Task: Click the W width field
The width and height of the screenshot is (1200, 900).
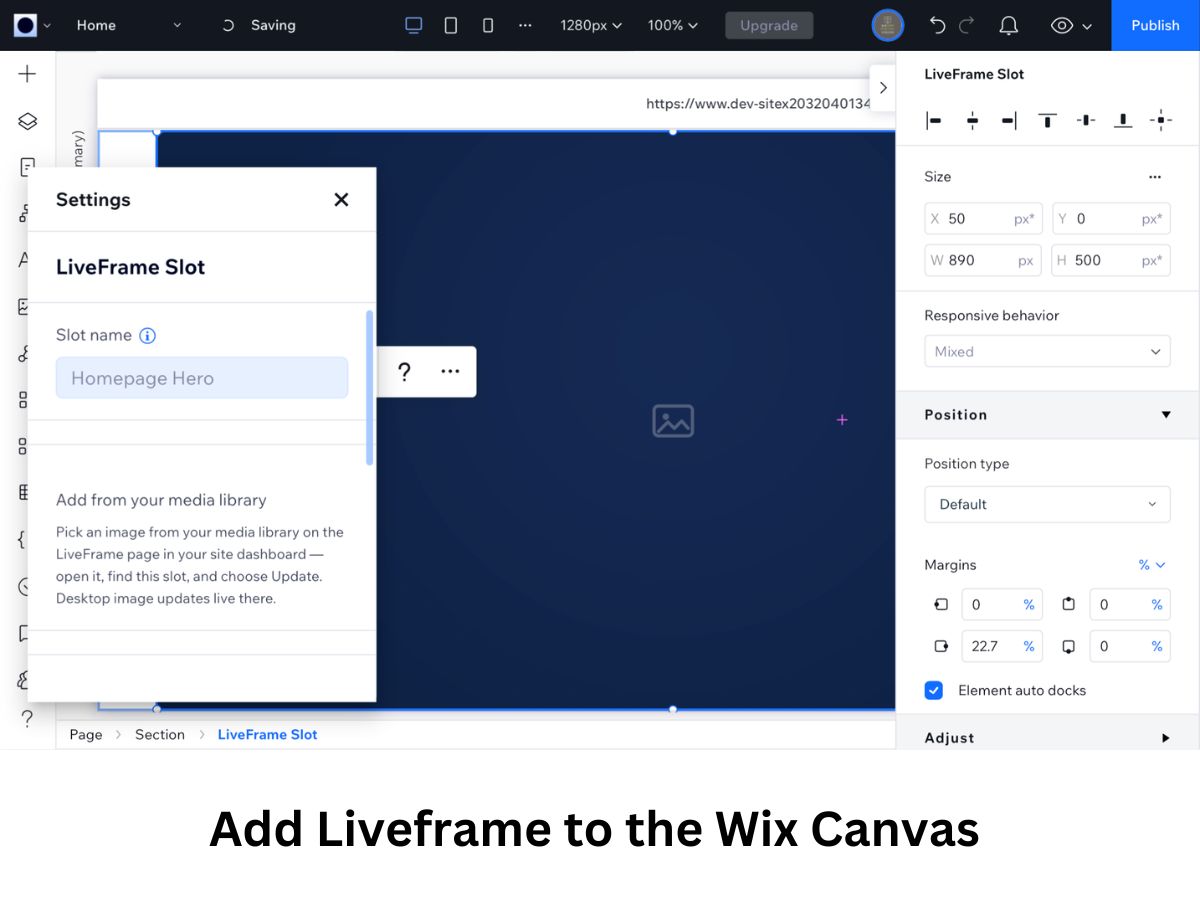Action: click(x=983, y=260)
